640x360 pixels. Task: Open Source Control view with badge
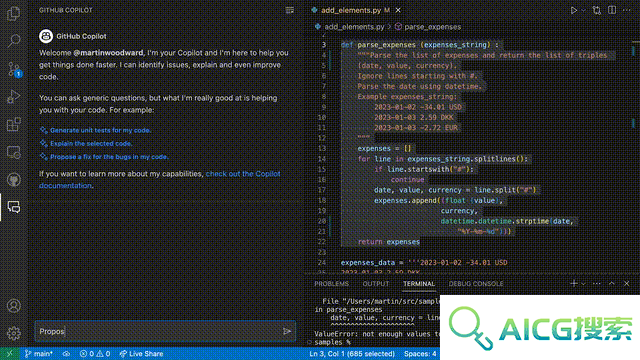pyautogui.click(x=14, y=69)
